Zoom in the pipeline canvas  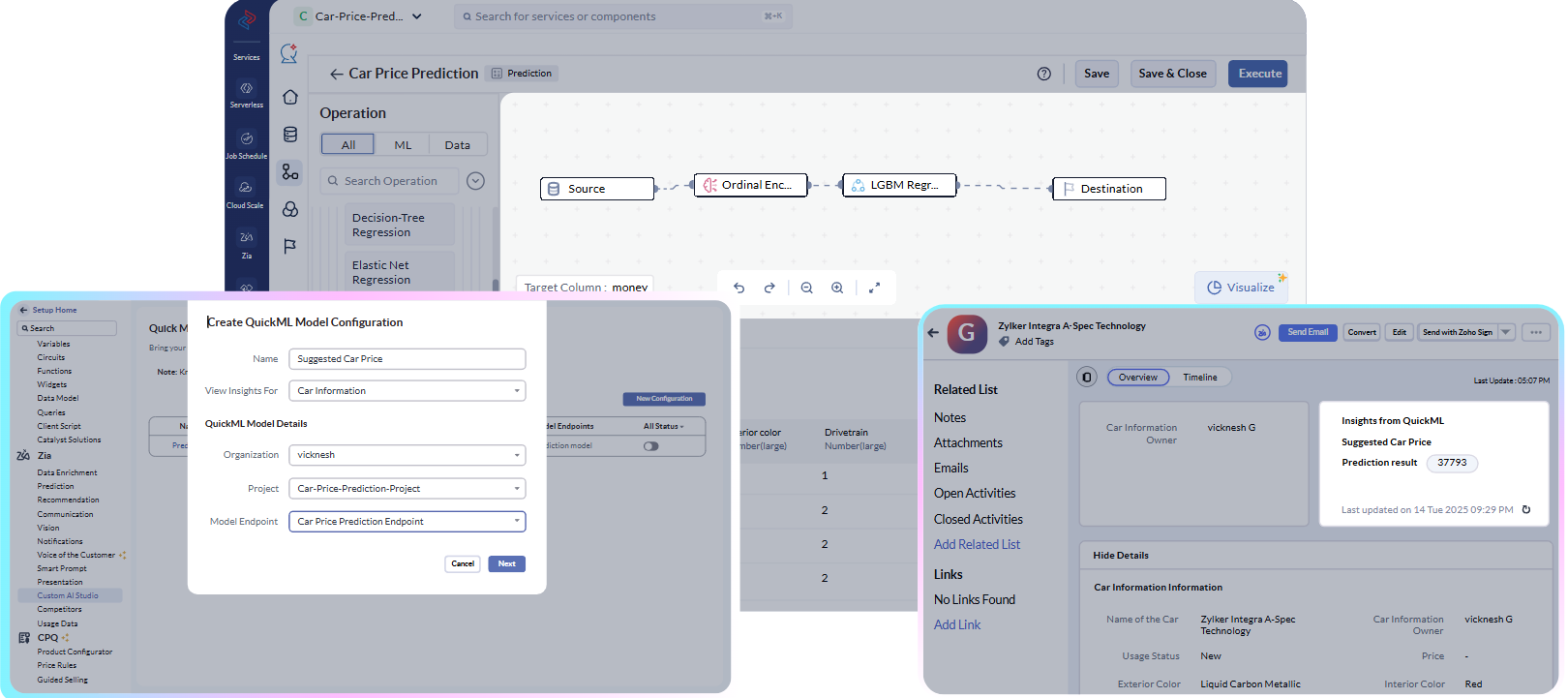click(837, 288)
